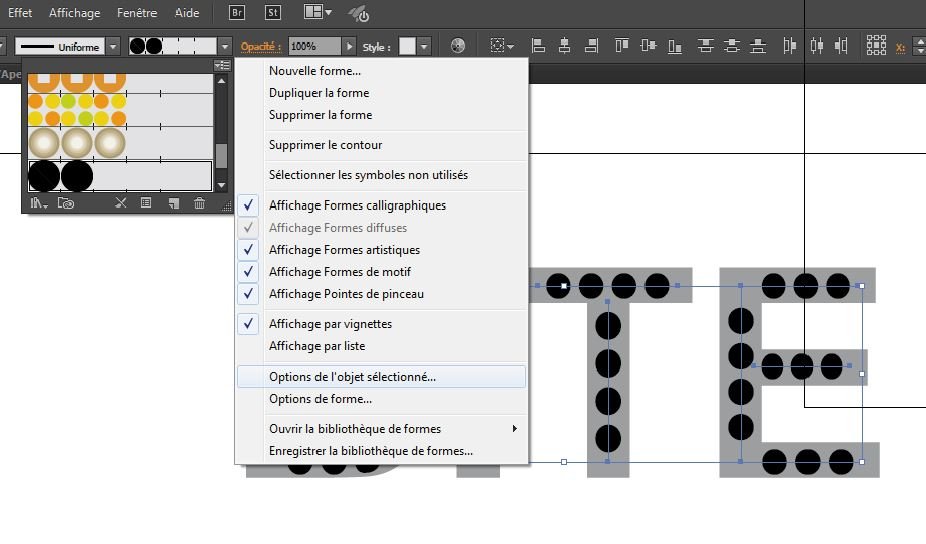This screenshot has width=926, height=544.
Task: Open Adobe Bridge via the Br icon
Action: pyautogui.click(x=237, y=13)
